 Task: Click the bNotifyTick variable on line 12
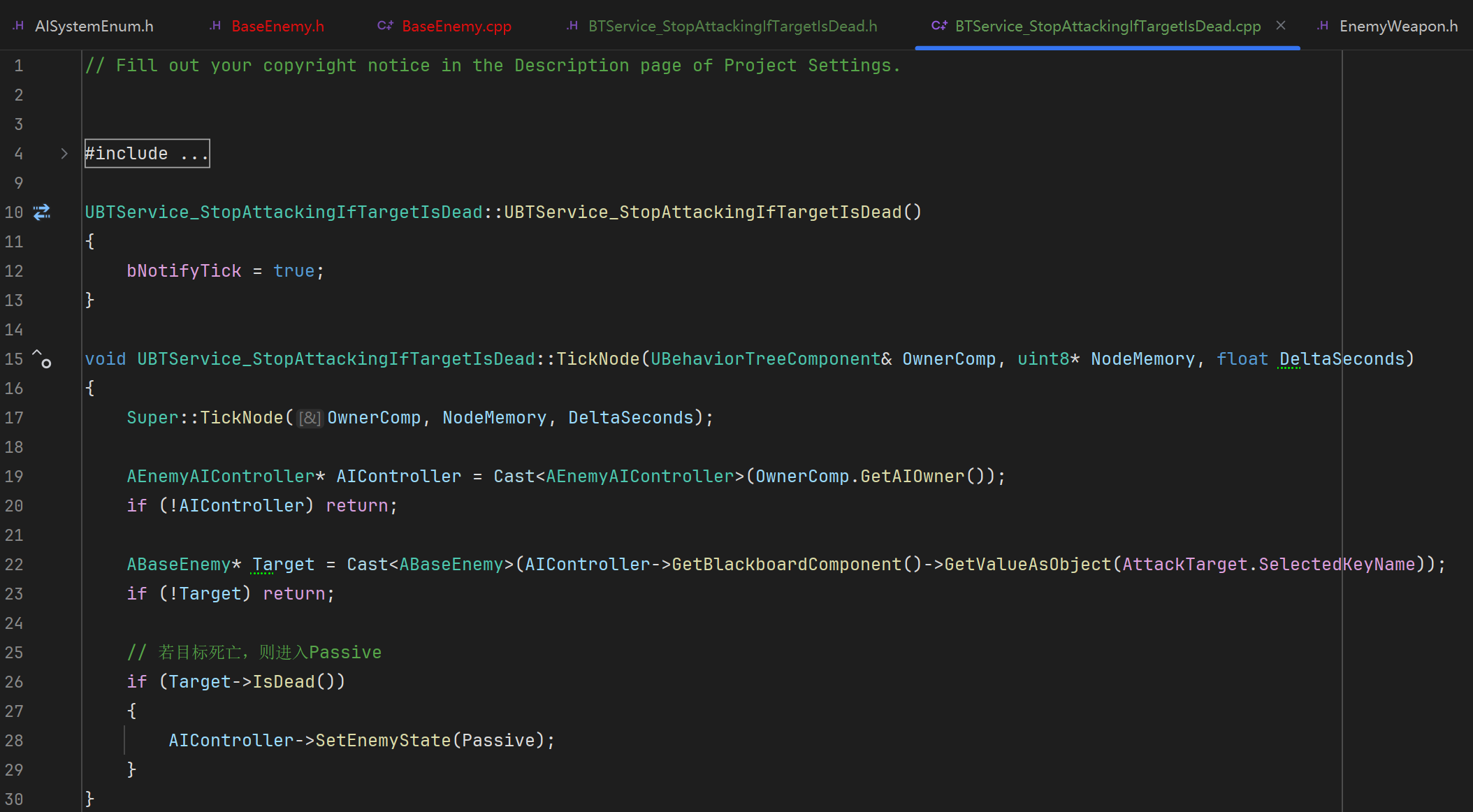click(184, 271)
